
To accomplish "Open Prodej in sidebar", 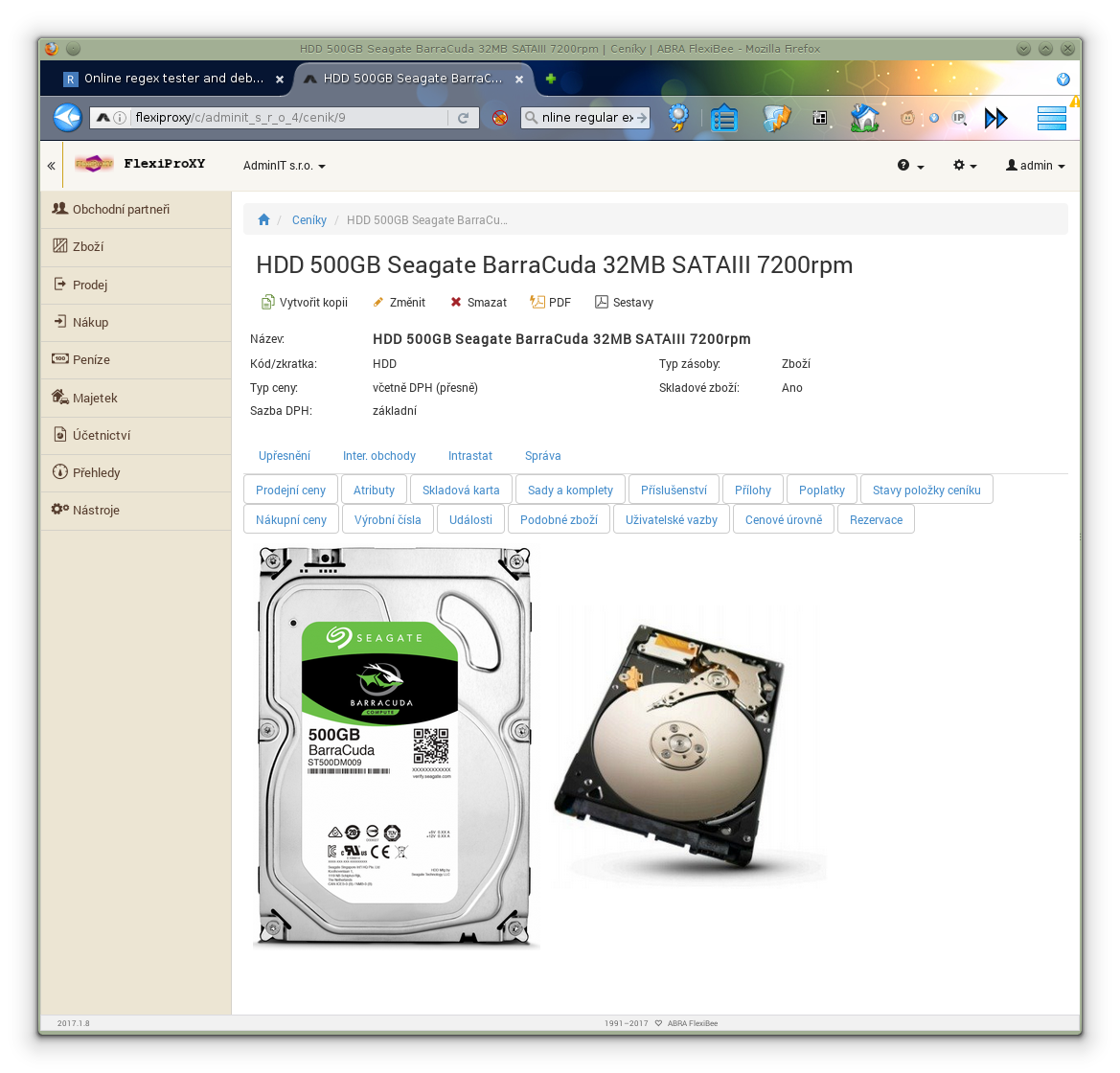I will (136, 285).
